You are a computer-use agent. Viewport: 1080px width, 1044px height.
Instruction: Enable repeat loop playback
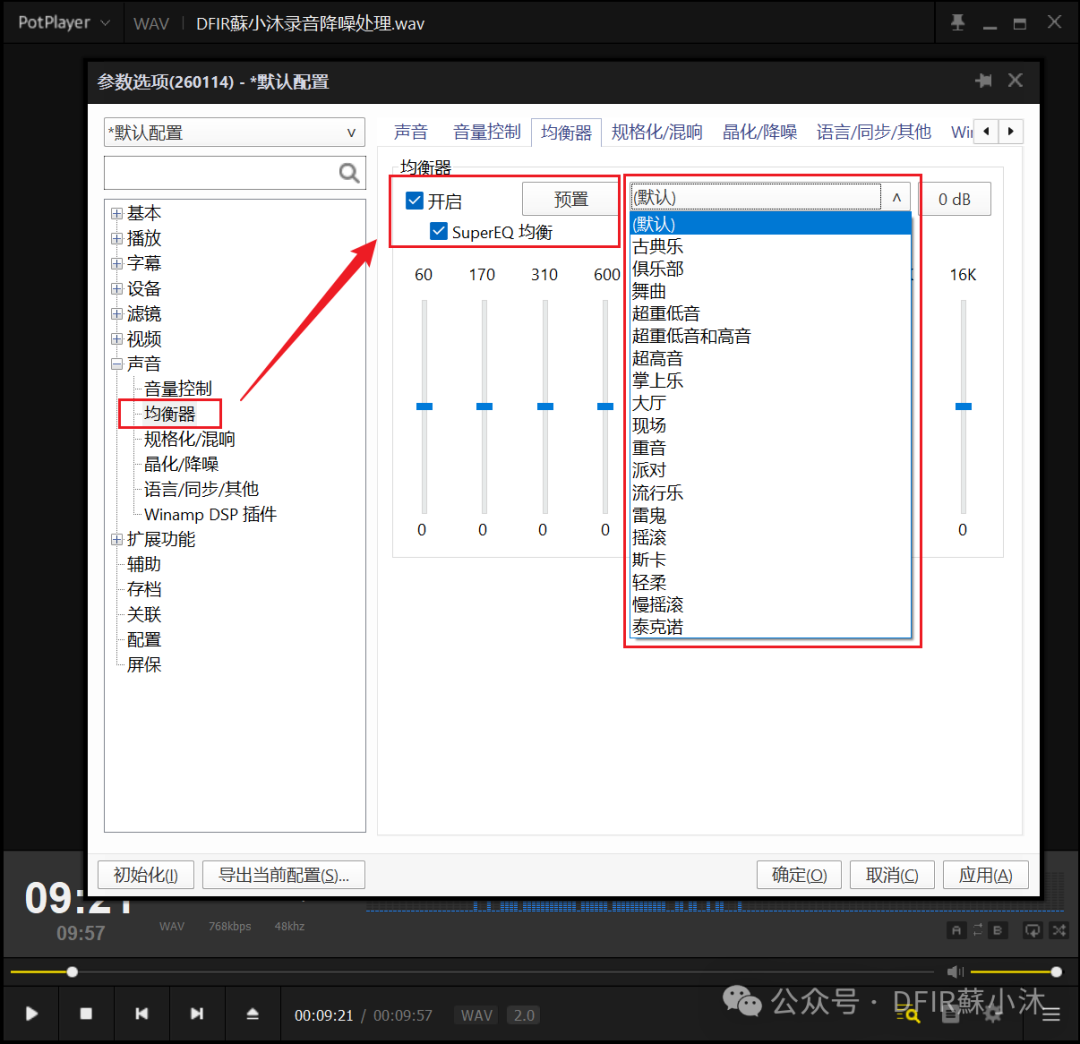[x=1033, y=930]
